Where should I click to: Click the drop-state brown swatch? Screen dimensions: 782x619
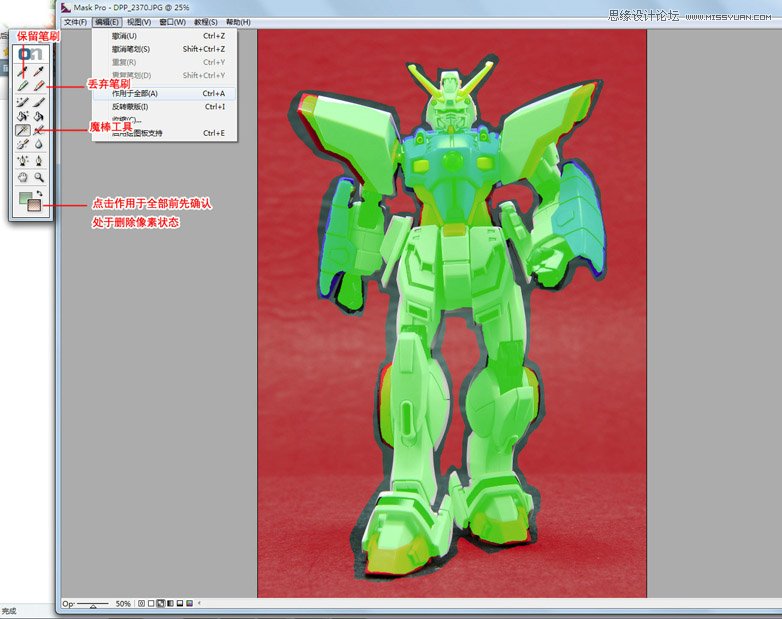pos(35,205)
